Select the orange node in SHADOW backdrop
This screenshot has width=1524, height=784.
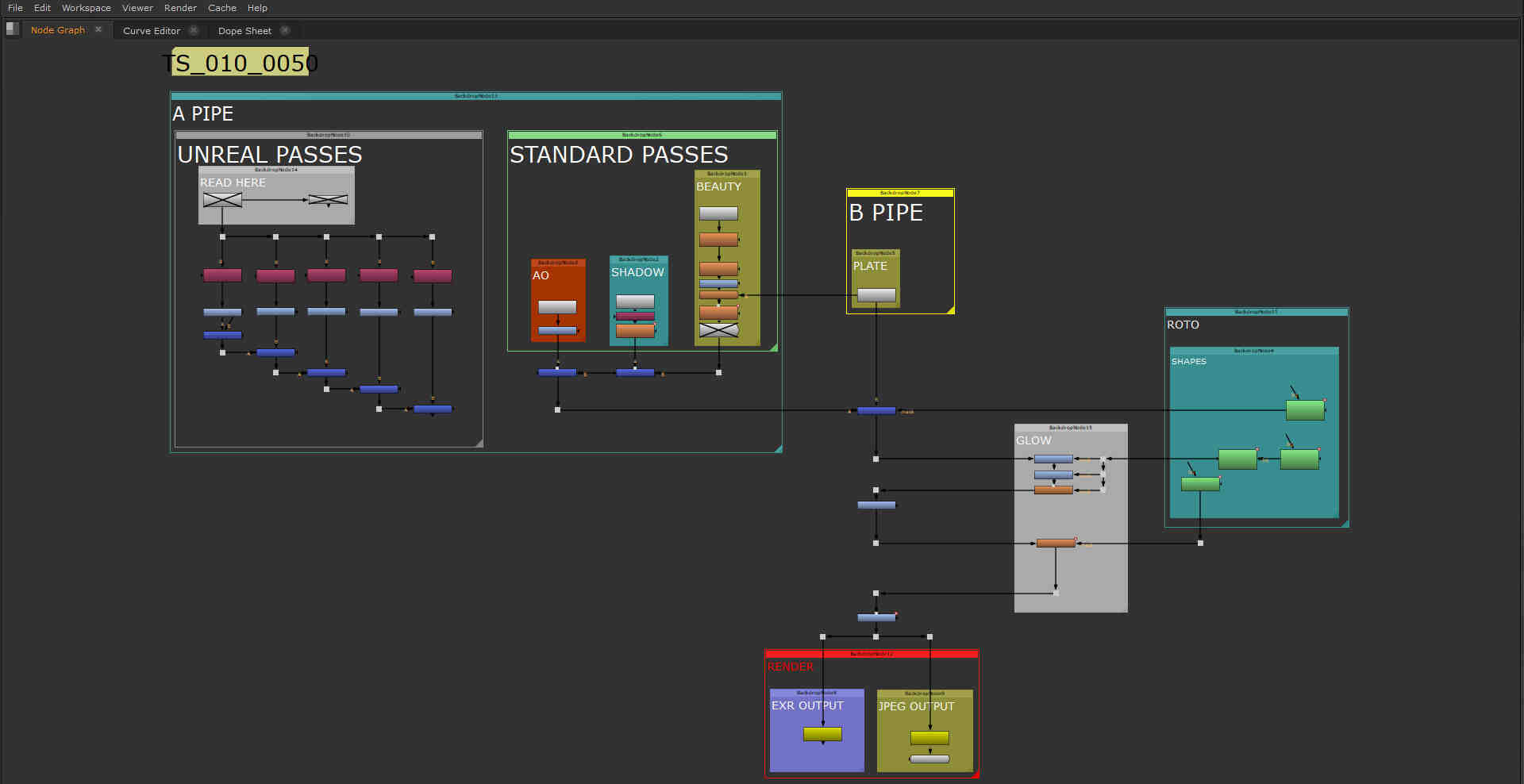tap(635, 330)
